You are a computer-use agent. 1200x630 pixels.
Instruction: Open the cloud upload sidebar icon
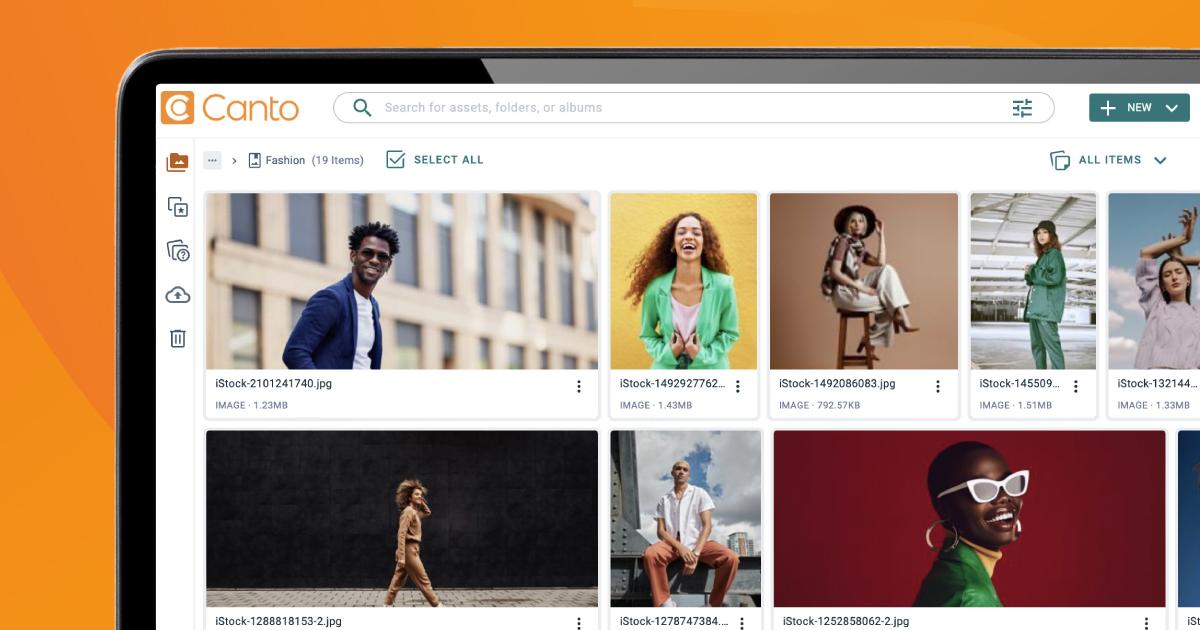pos(178,295)
